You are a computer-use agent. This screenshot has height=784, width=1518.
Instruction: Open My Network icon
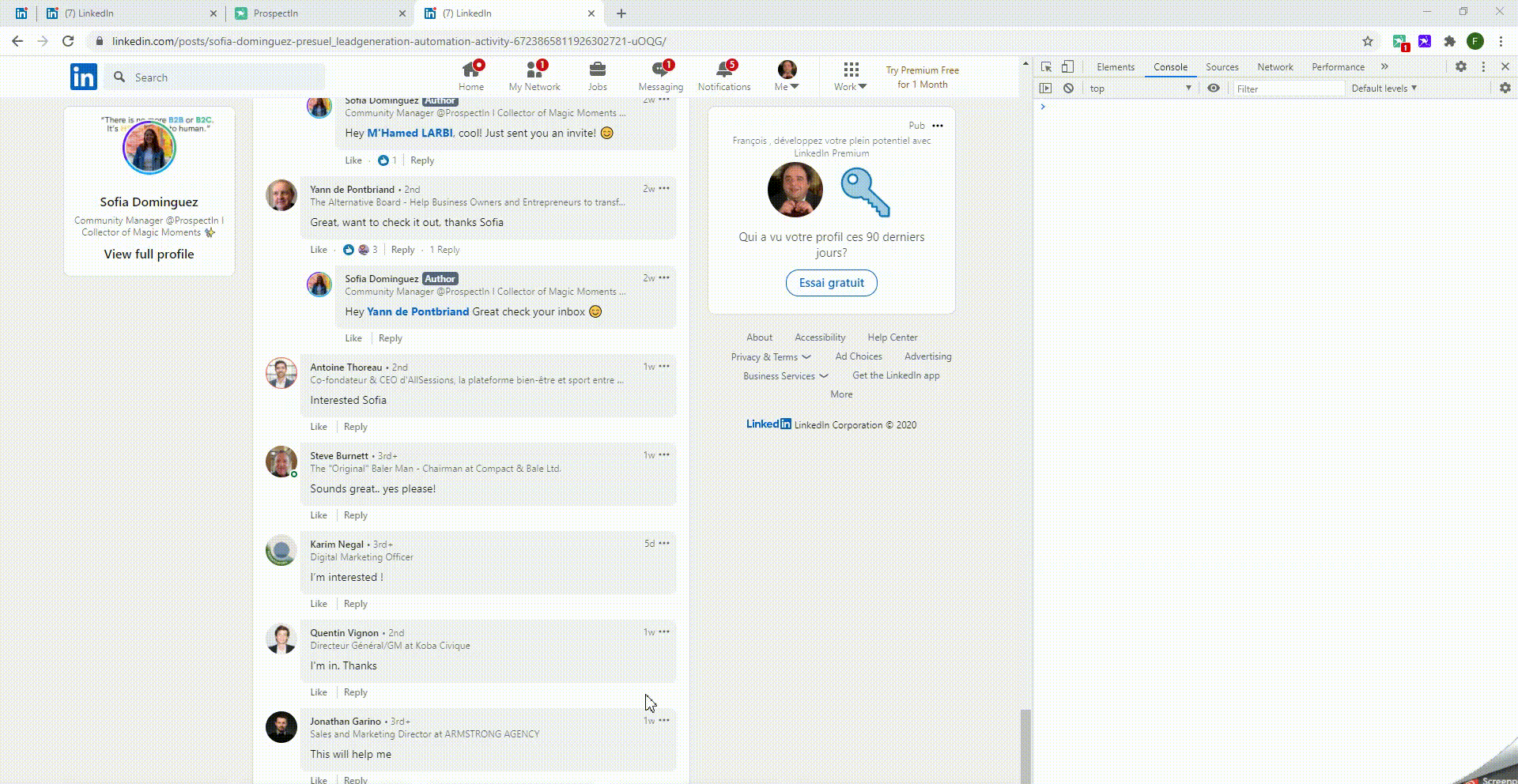pos(534,77)
